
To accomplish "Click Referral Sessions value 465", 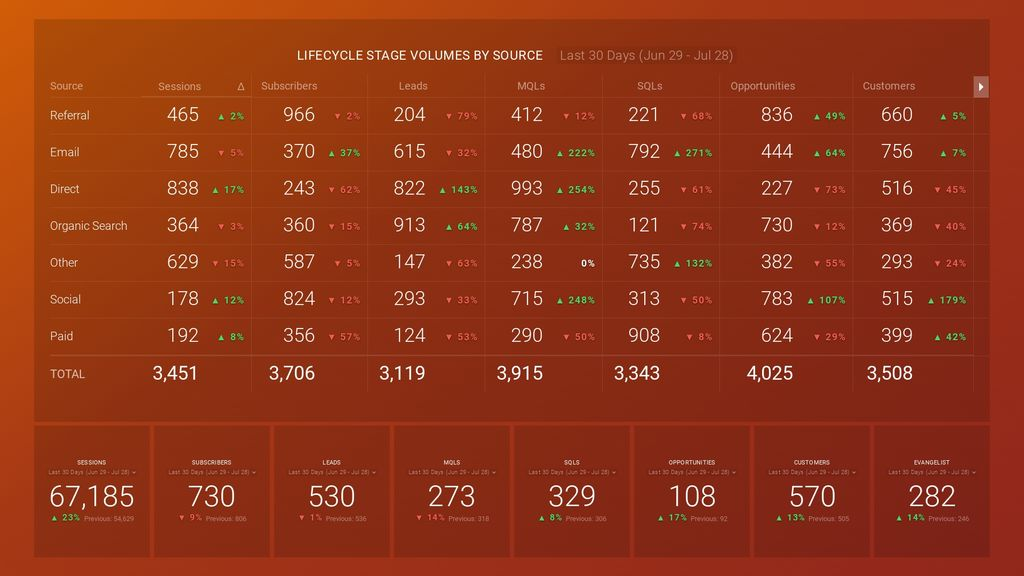I will coord(182,115).
